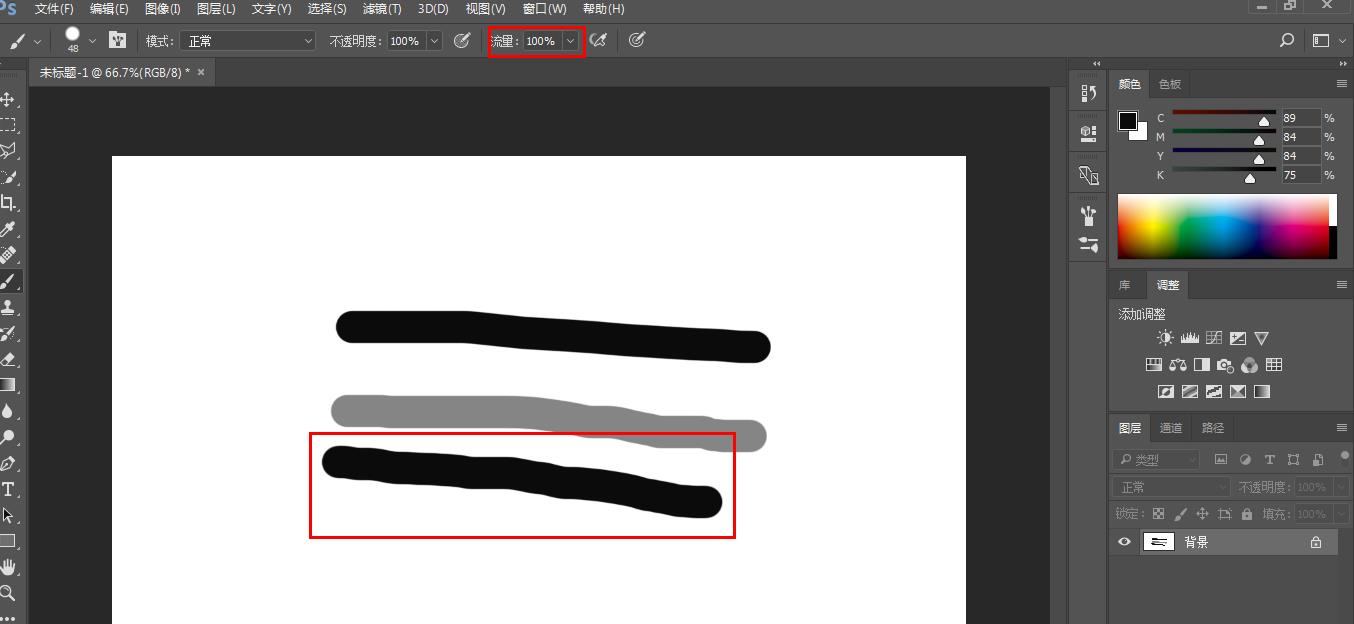Open the layer 类型 filter dropdown
The height and width of the screenshot is (624, 1354).
click(x=1156, y=460)
